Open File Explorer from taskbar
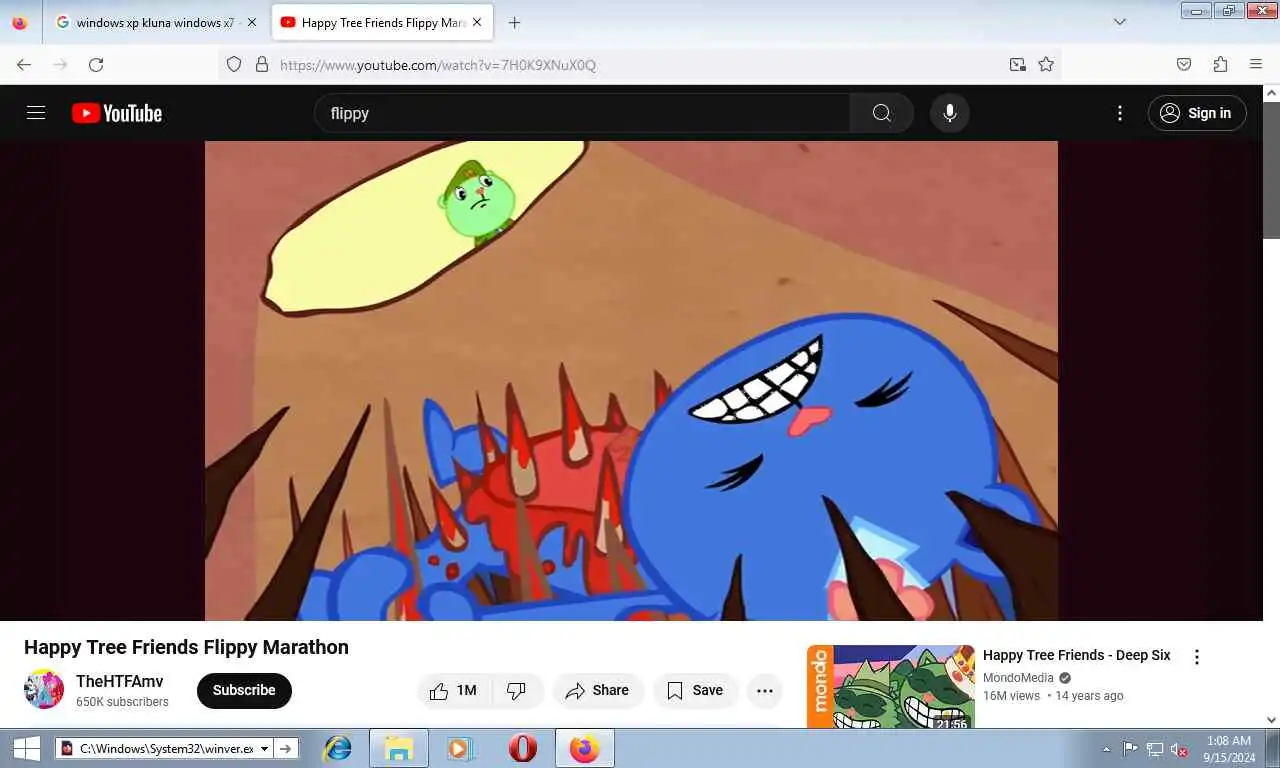The width and height of the screenshot is (1280, 768). coord(399,748)
